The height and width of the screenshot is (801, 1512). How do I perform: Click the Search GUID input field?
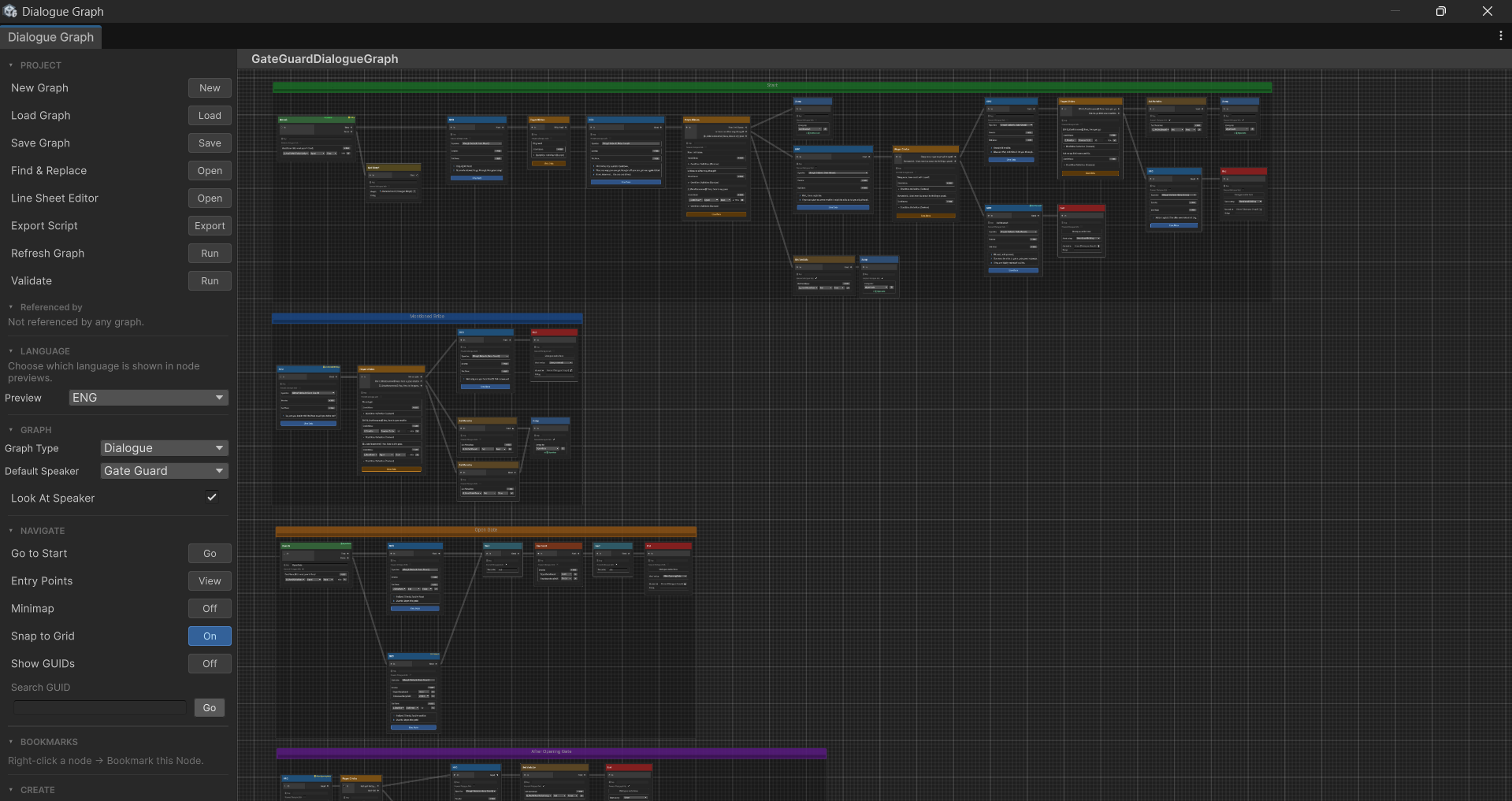click(x=100, y=708)
